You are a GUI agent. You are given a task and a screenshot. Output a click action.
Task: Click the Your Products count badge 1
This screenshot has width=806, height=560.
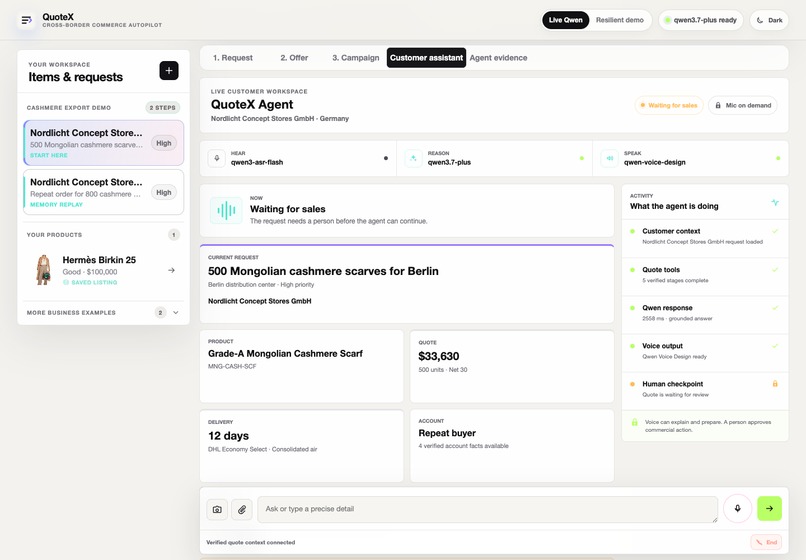174,234
